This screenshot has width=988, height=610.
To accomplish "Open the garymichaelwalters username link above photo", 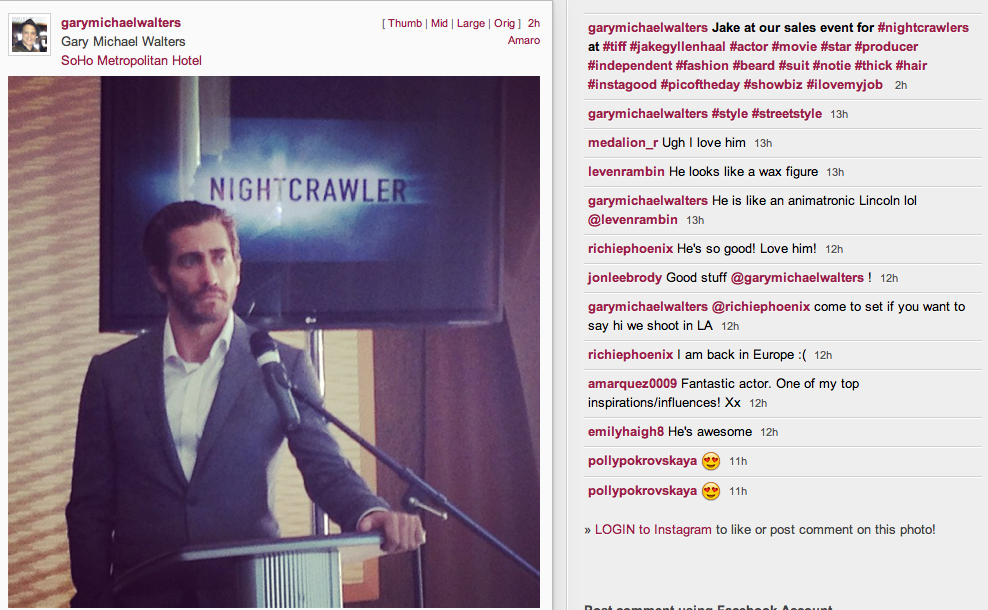I will click(x=121, y=23).
